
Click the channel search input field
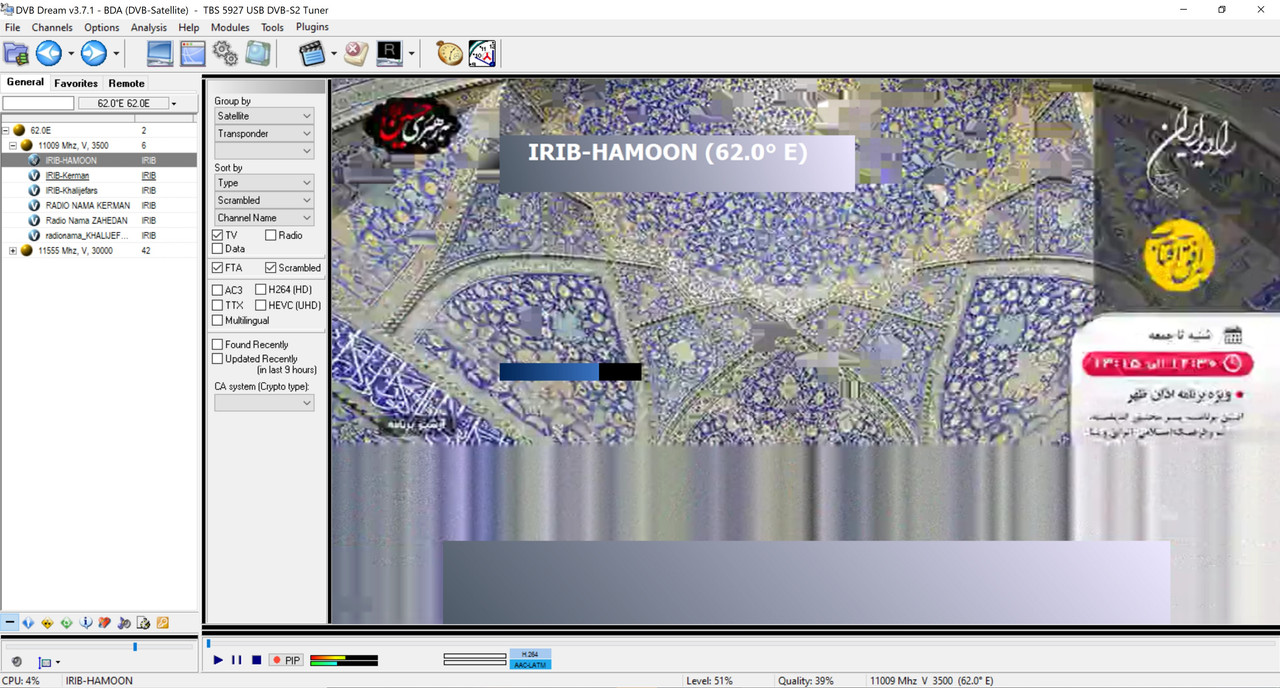click(x=38, y=103)
